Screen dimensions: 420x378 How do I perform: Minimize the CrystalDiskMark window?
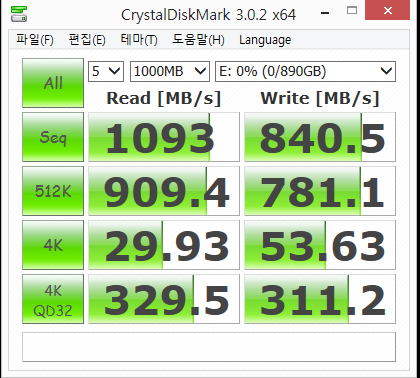325,12
